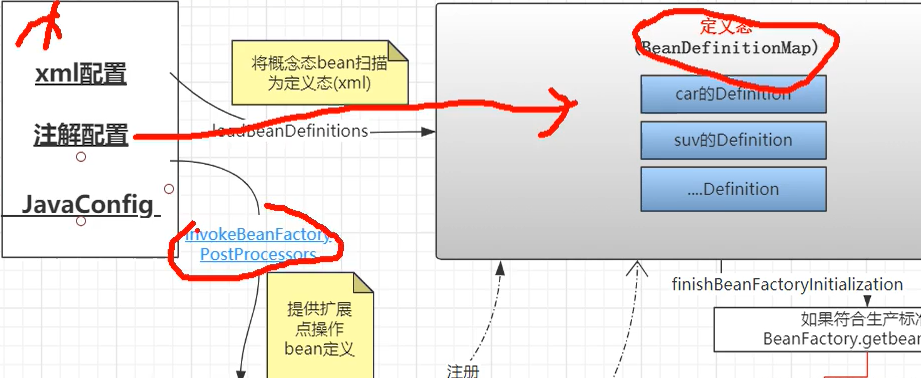This screenshot has height=378, width=921.
Task: Click connection point circle below JavaConfig
Action: point(81,221)
